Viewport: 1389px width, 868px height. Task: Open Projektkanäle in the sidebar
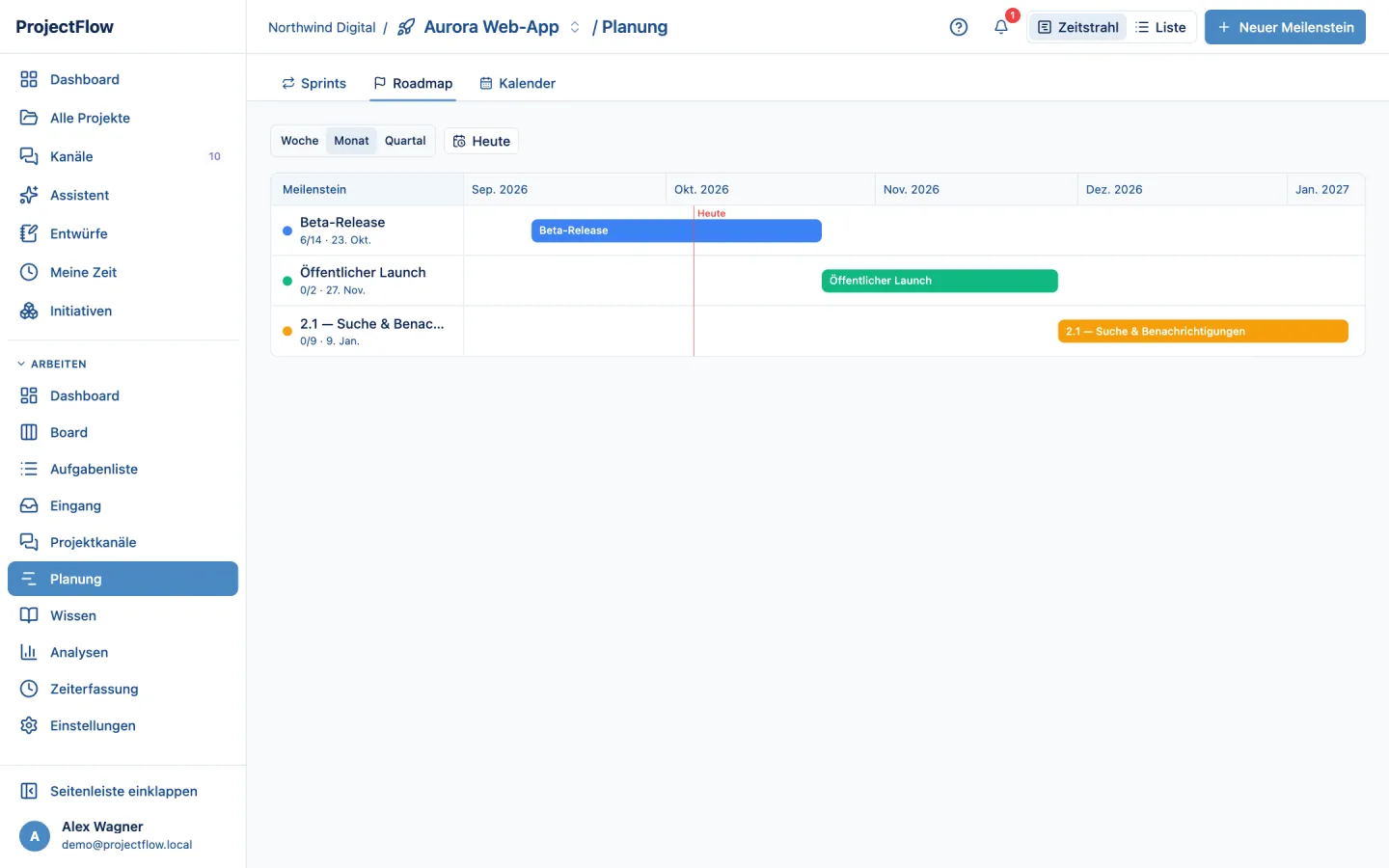(x=123, y=542)
